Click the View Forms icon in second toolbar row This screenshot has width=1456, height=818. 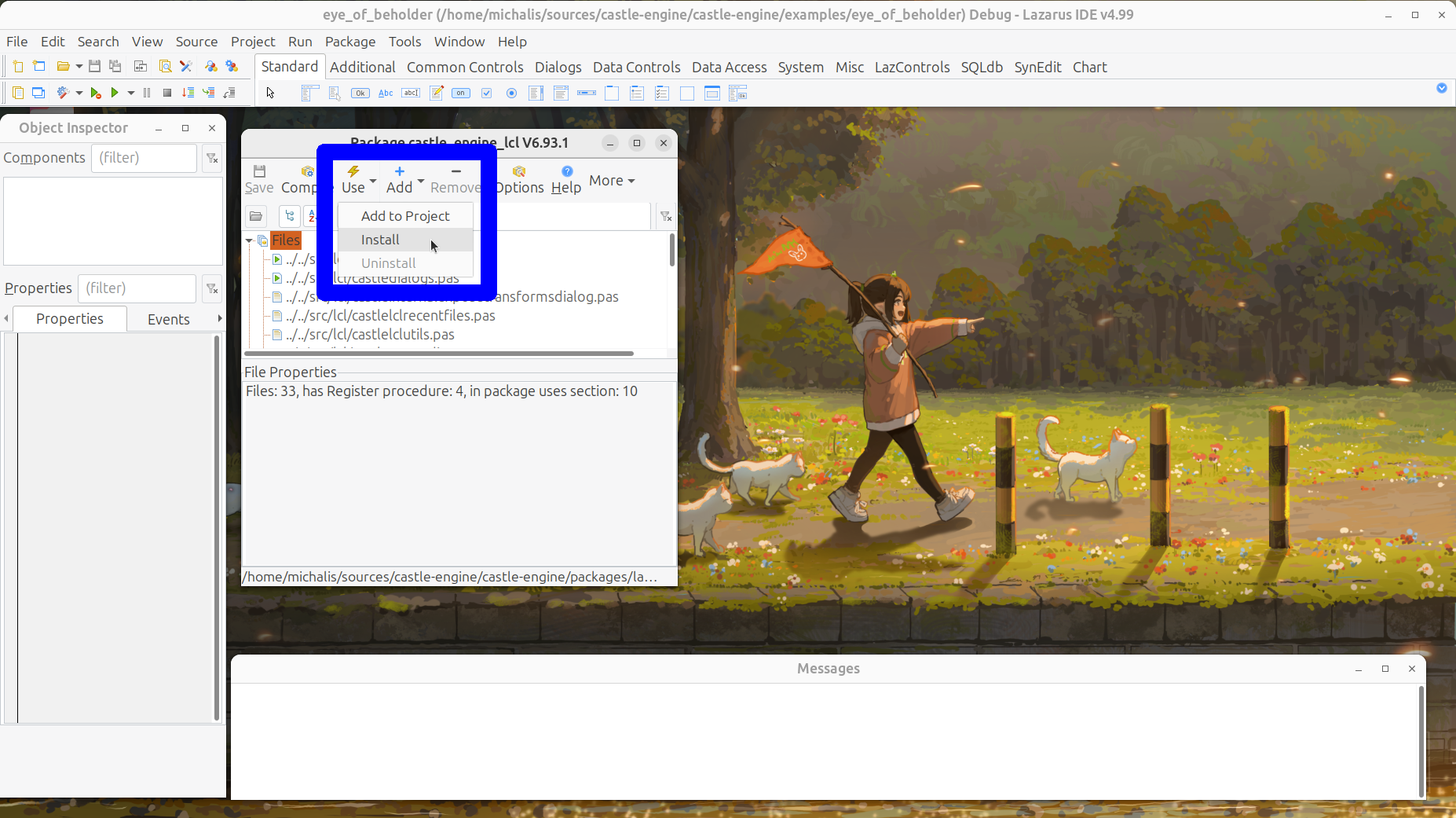point(38,93)
